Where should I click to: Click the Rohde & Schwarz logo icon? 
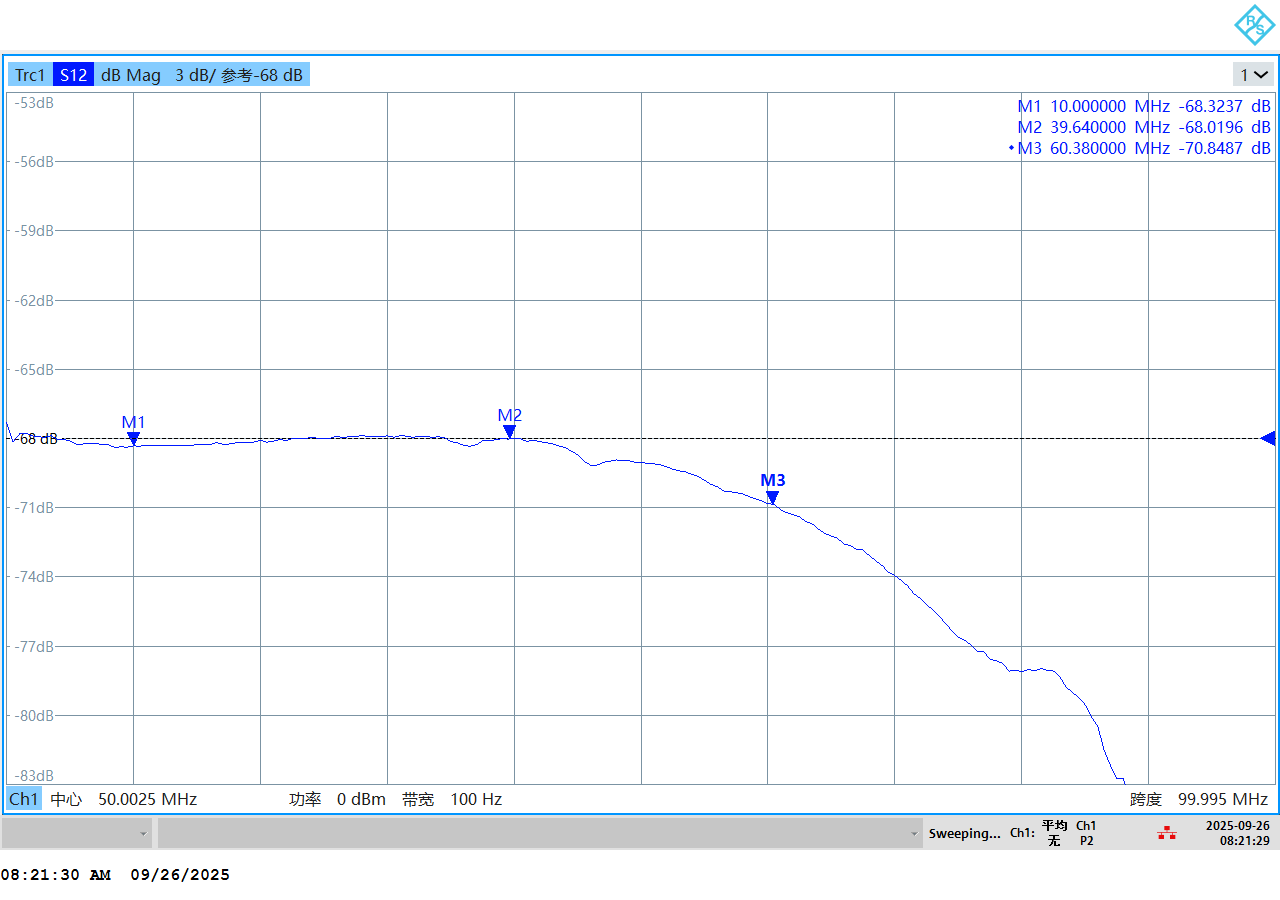tap(1253, 25)
